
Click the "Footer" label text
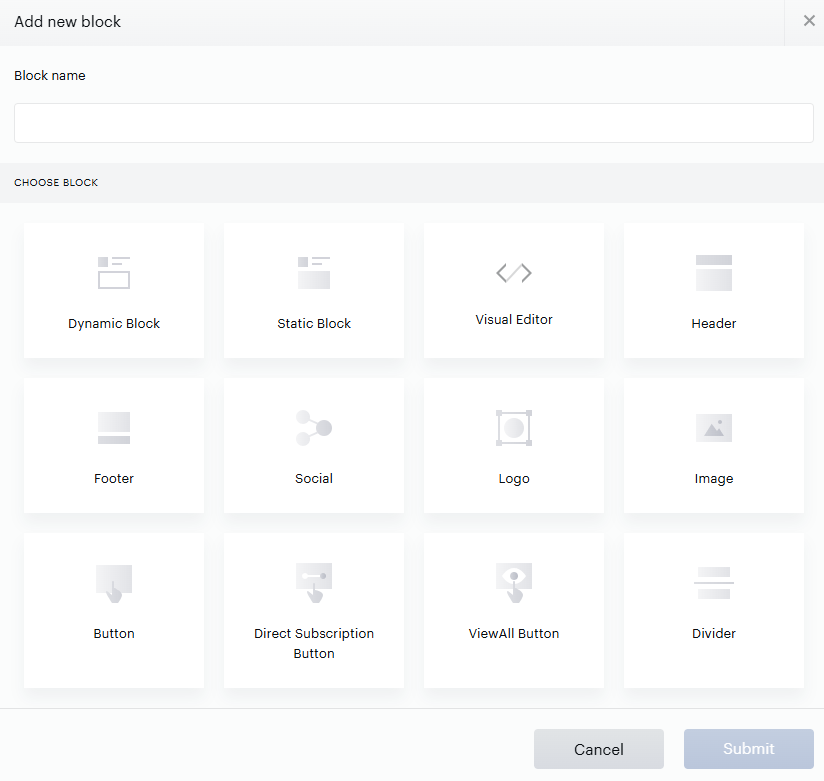(x=114, y=479)
